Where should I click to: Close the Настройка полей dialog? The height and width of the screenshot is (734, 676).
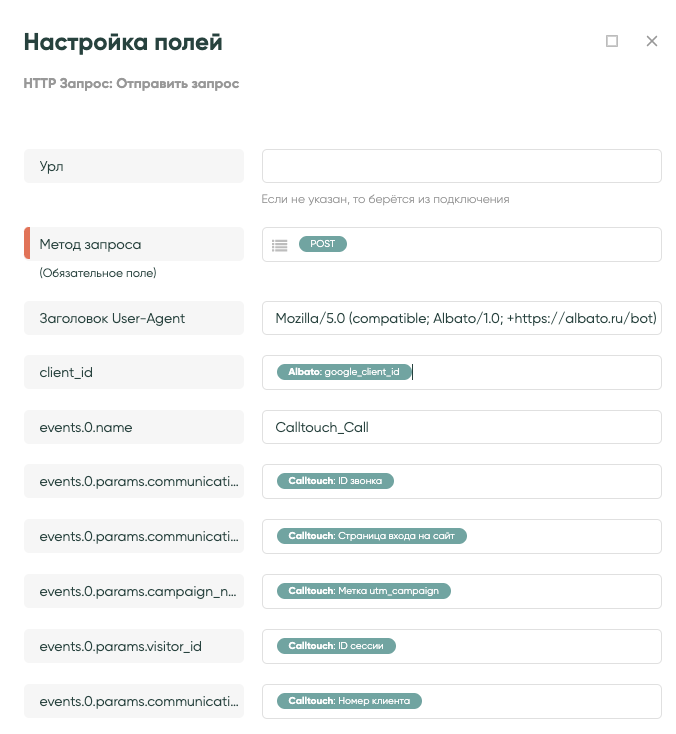tap(652, 41)
